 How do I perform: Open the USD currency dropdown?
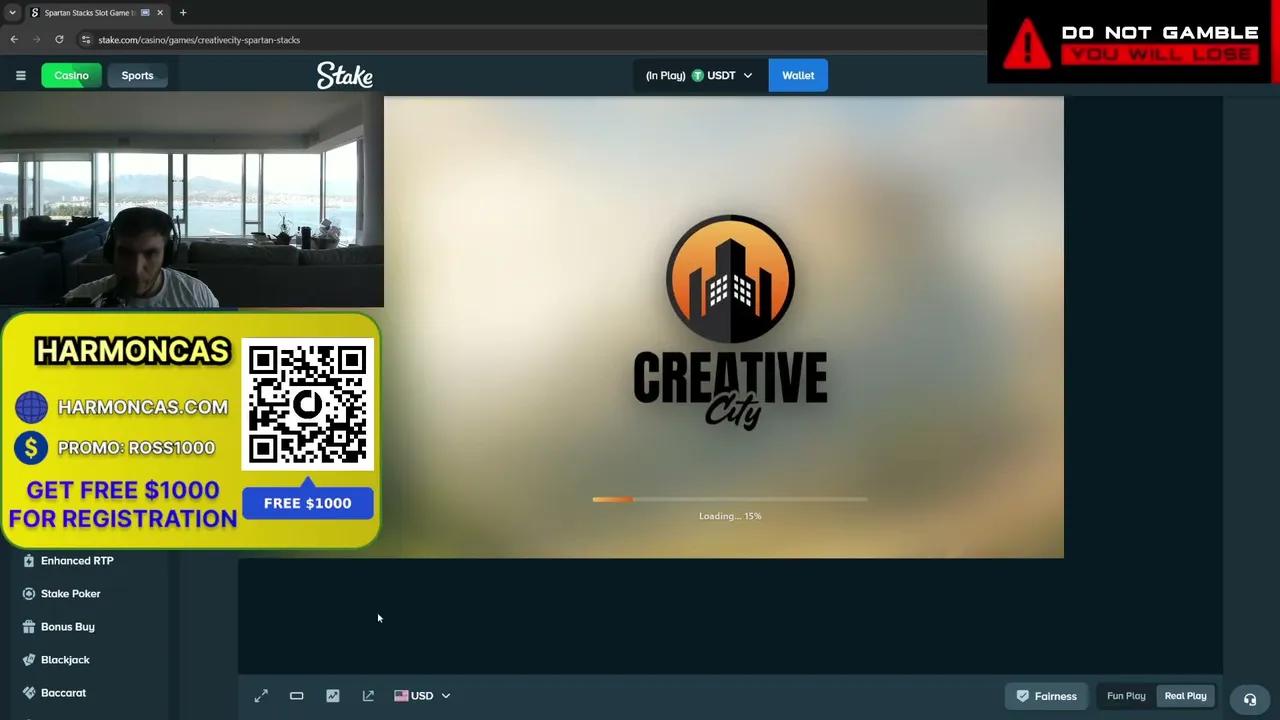pos(422,695)
